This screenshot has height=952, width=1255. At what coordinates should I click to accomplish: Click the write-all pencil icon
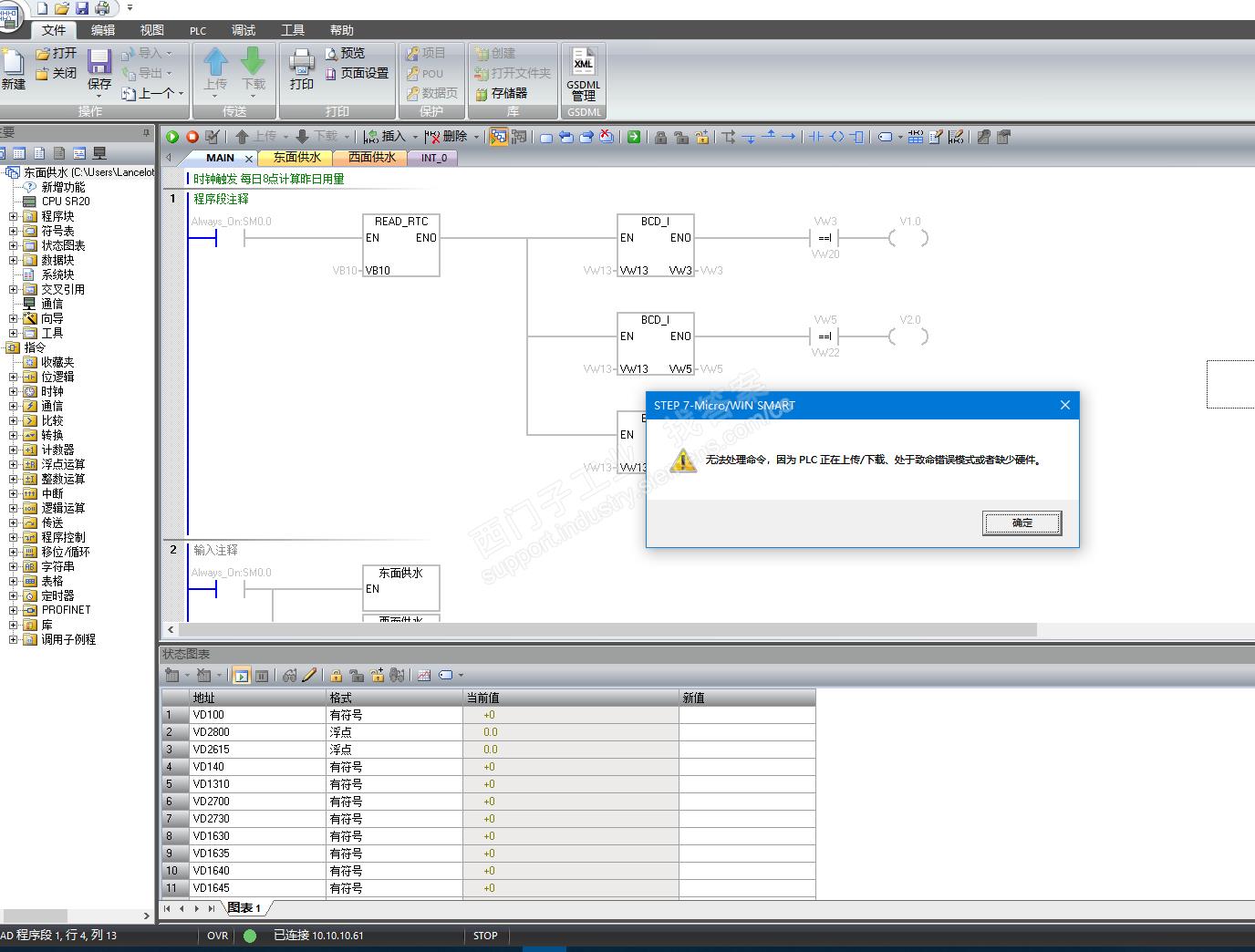[309, 676]
